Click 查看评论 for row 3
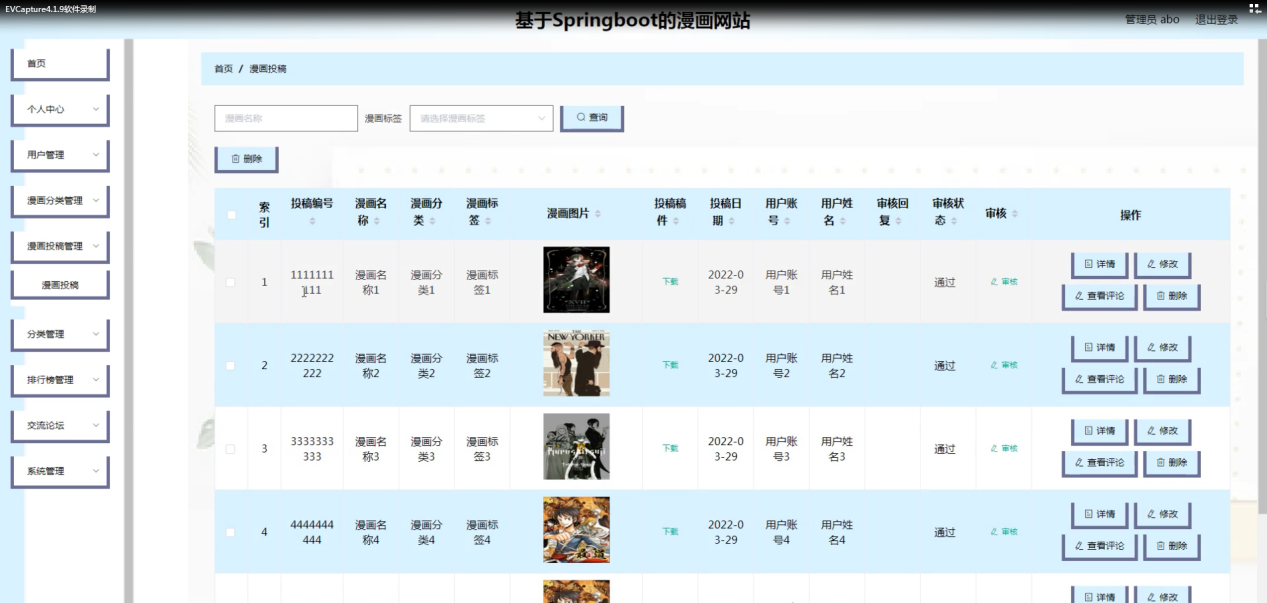 [1099, 464]
